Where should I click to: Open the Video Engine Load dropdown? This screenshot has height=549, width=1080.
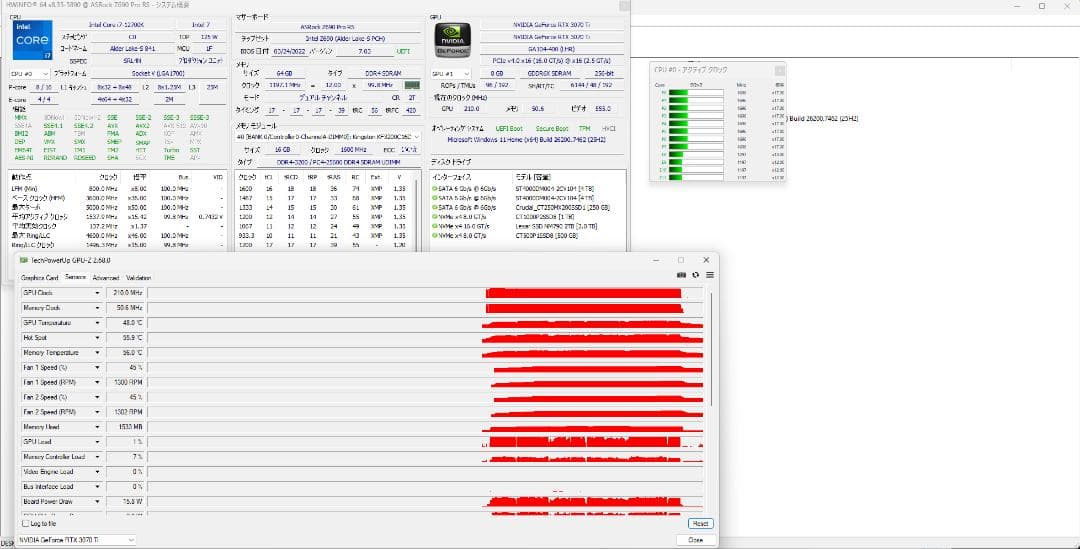coord(97,472)
